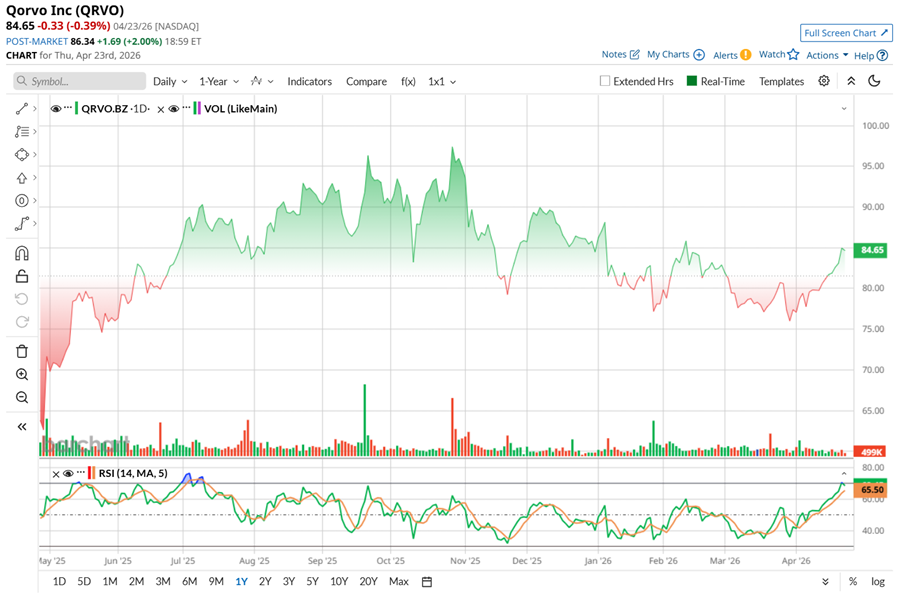Click the 84.65 current price tag
Screen dimensions: 902x593
[x=871, y=250]
